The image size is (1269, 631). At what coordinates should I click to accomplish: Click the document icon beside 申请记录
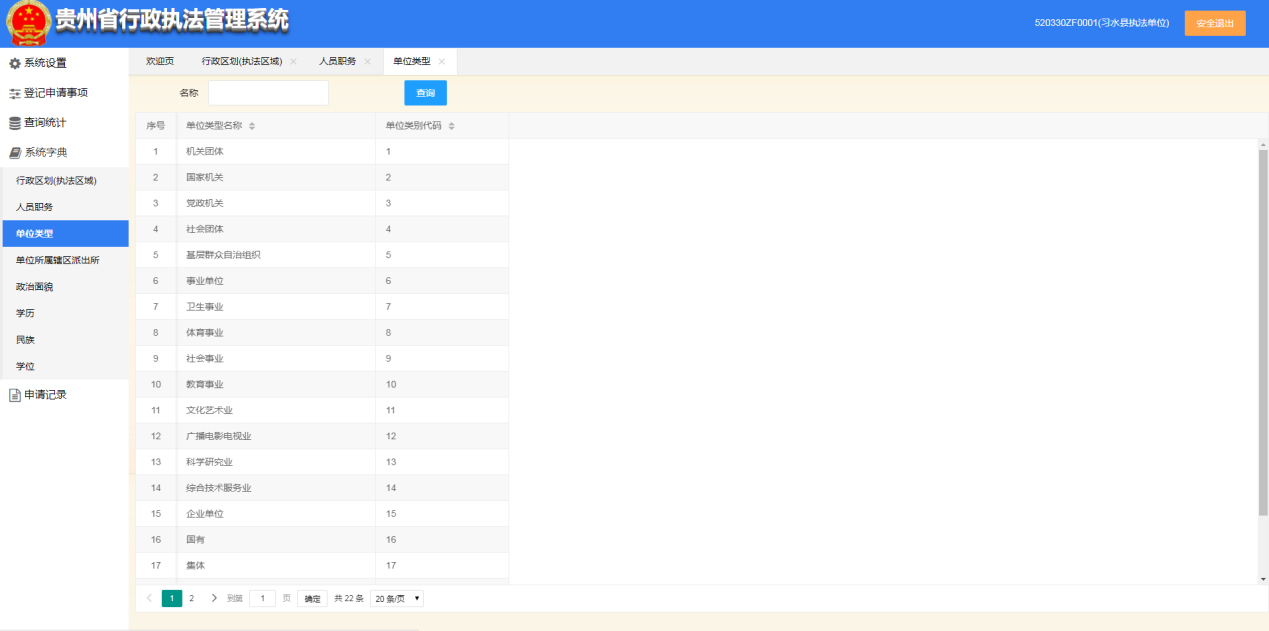pyautogui.click(x=15, y=395)
